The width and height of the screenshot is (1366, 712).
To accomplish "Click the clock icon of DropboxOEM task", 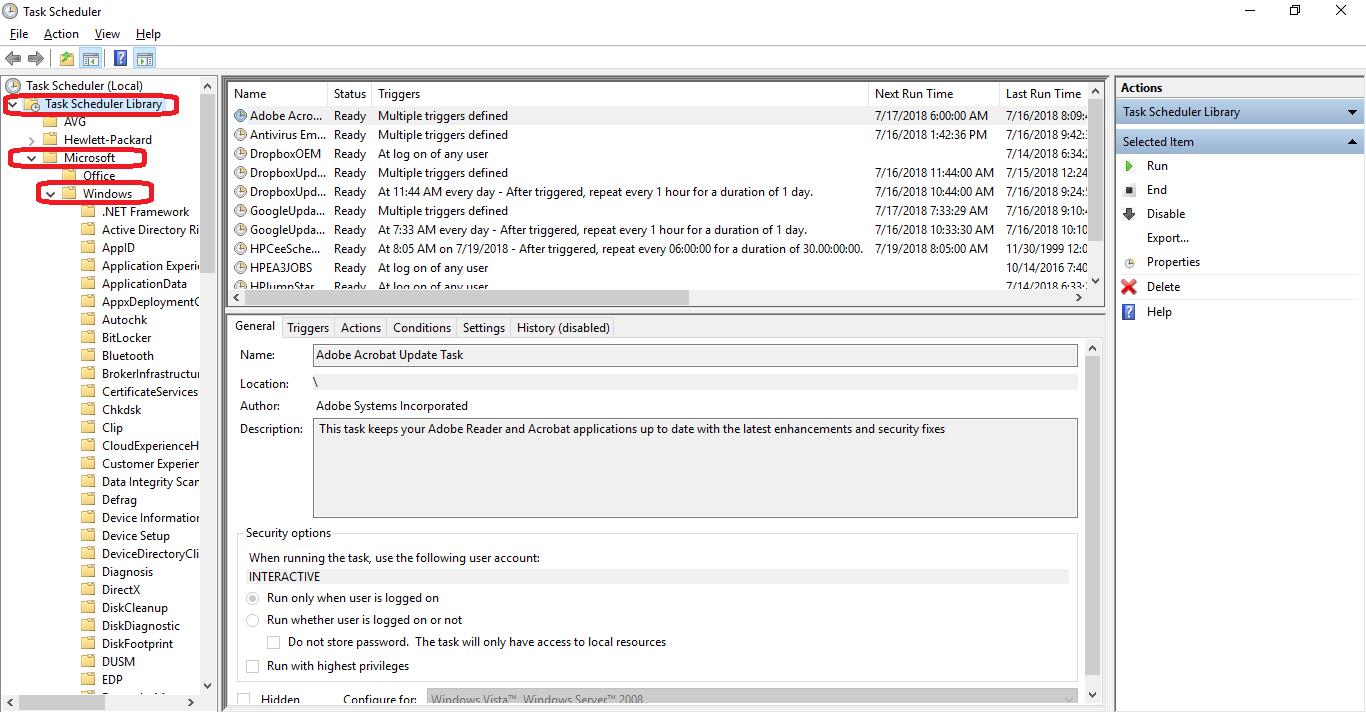I will point(240,154).
